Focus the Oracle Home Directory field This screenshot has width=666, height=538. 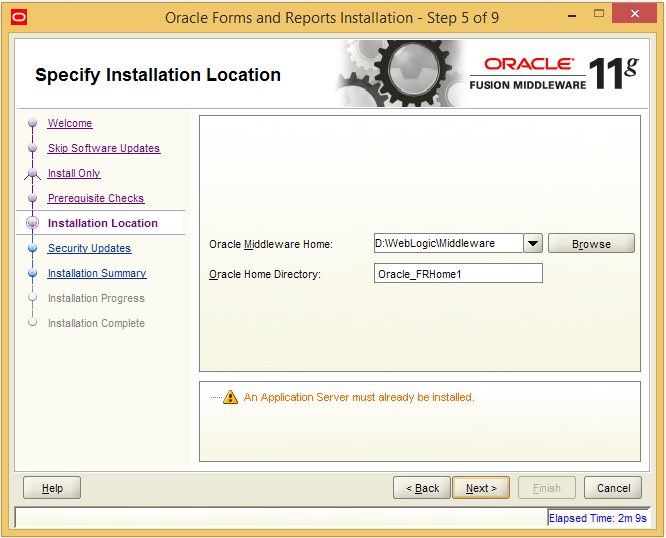tap(458, 273)
